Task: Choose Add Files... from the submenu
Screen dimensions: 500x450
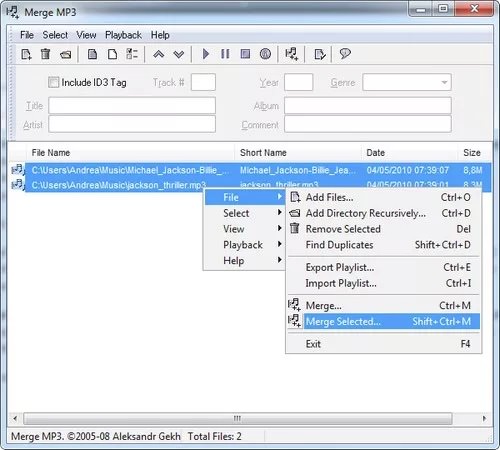Action: coord(384,197)
